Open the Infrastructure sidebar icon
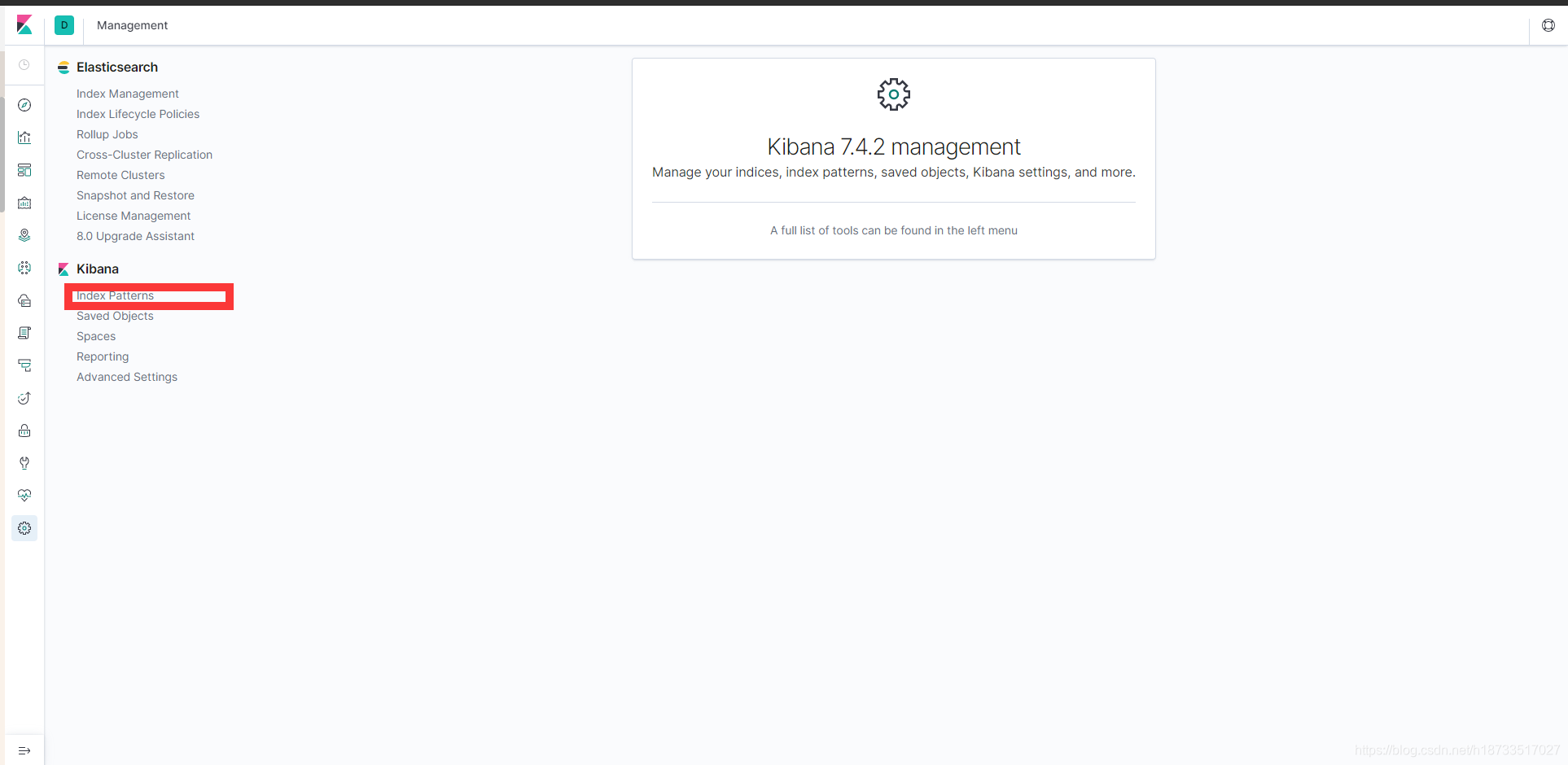This screenshot has width=1568, height=765. [x=24, y=300]
